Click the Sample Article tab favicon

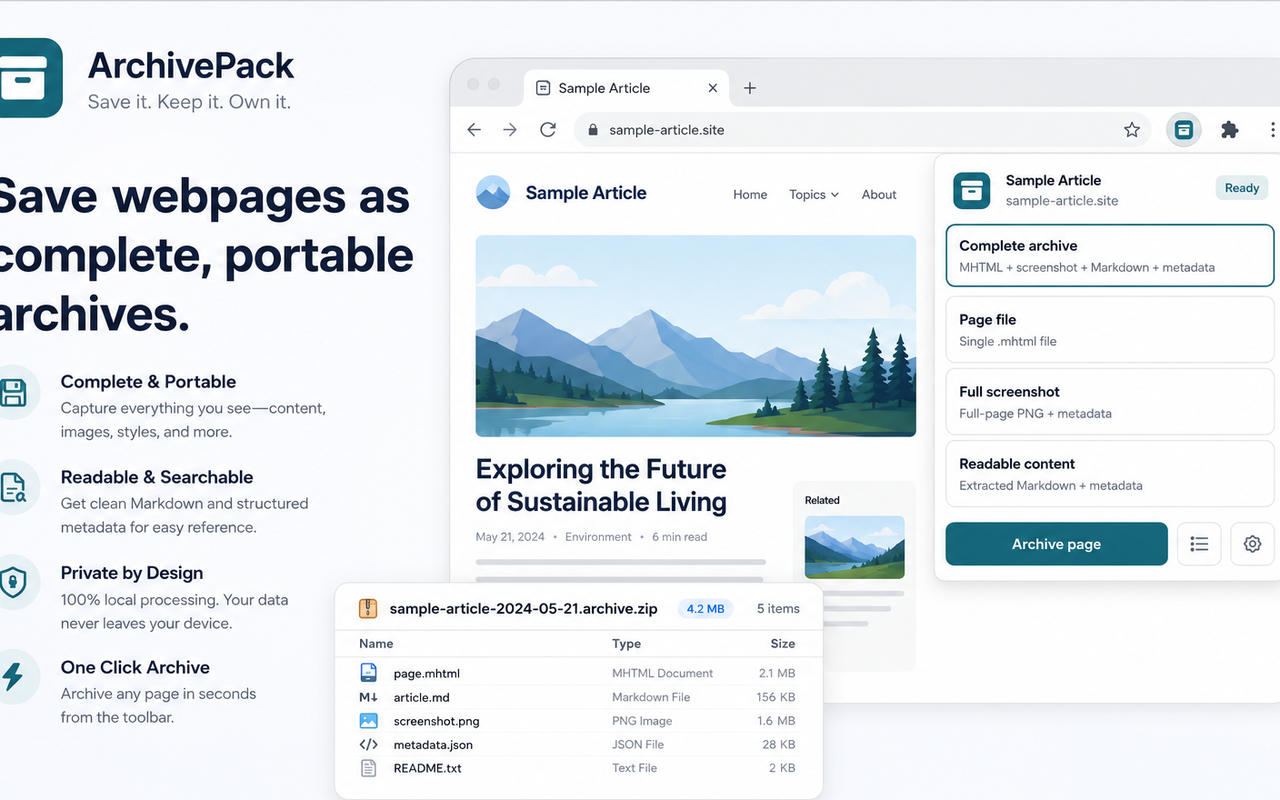[x=543, y=88]
